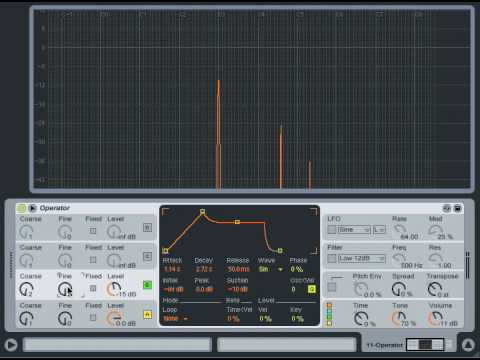Image resolution: width=480 pixels, height=360 pixels.
Task: Check the Fixed box for oscillator C
Action: click(93, 259)
